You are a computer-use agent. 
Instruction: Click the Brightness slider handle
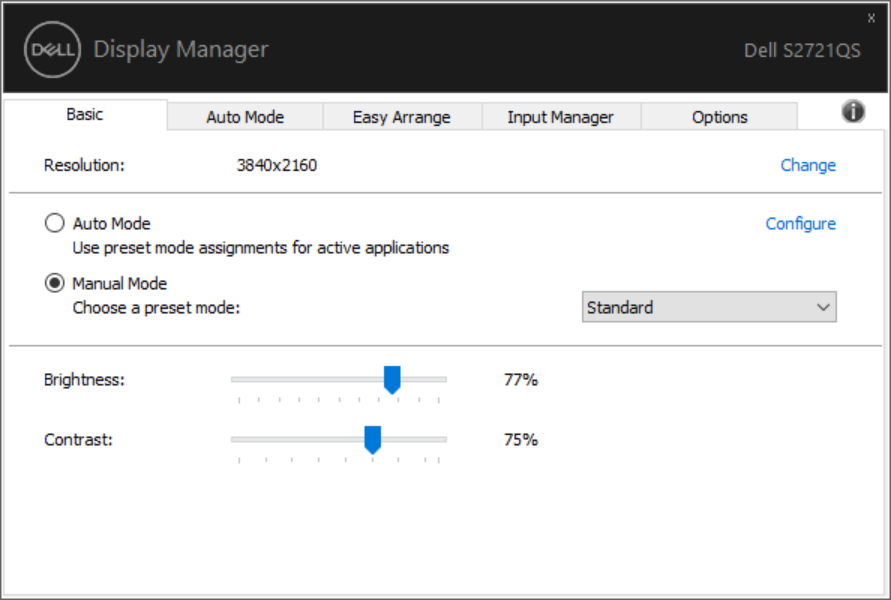click(392, 379)
